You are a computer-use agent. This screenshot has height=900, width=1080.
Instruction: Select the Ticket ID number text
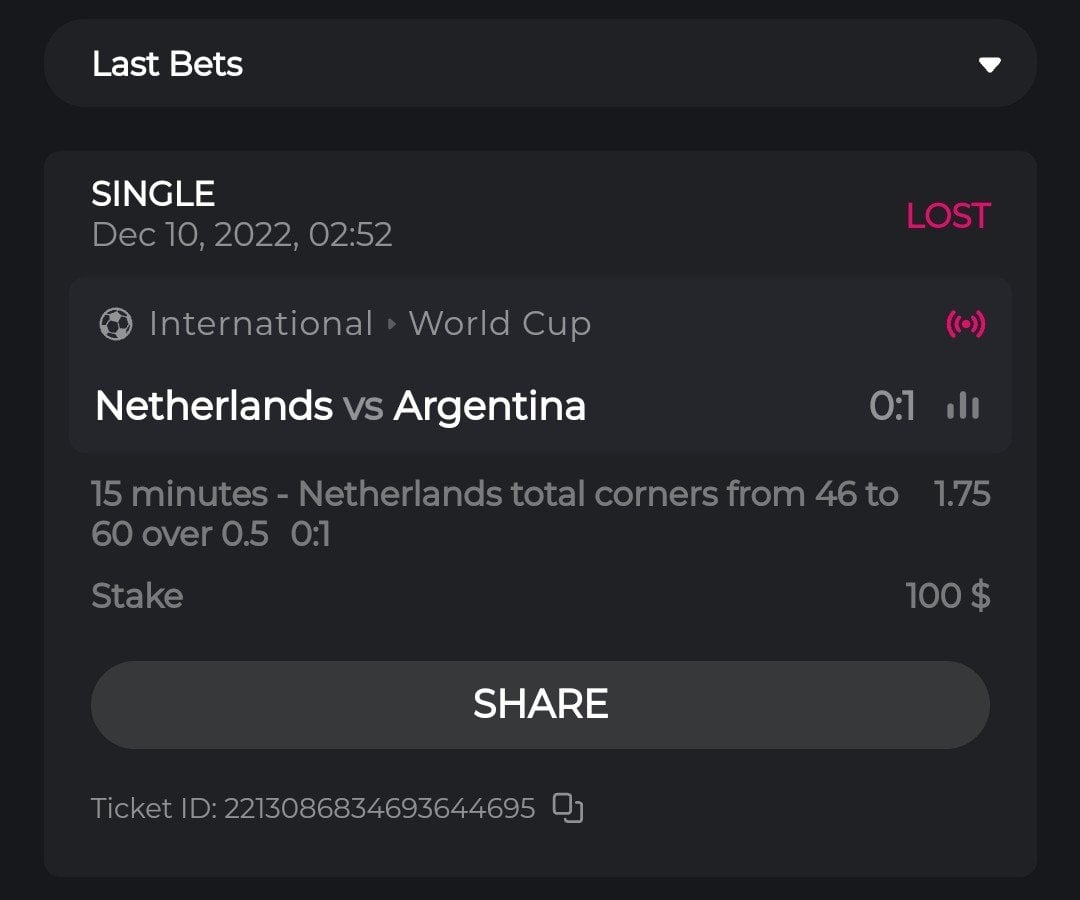point(379,808)
